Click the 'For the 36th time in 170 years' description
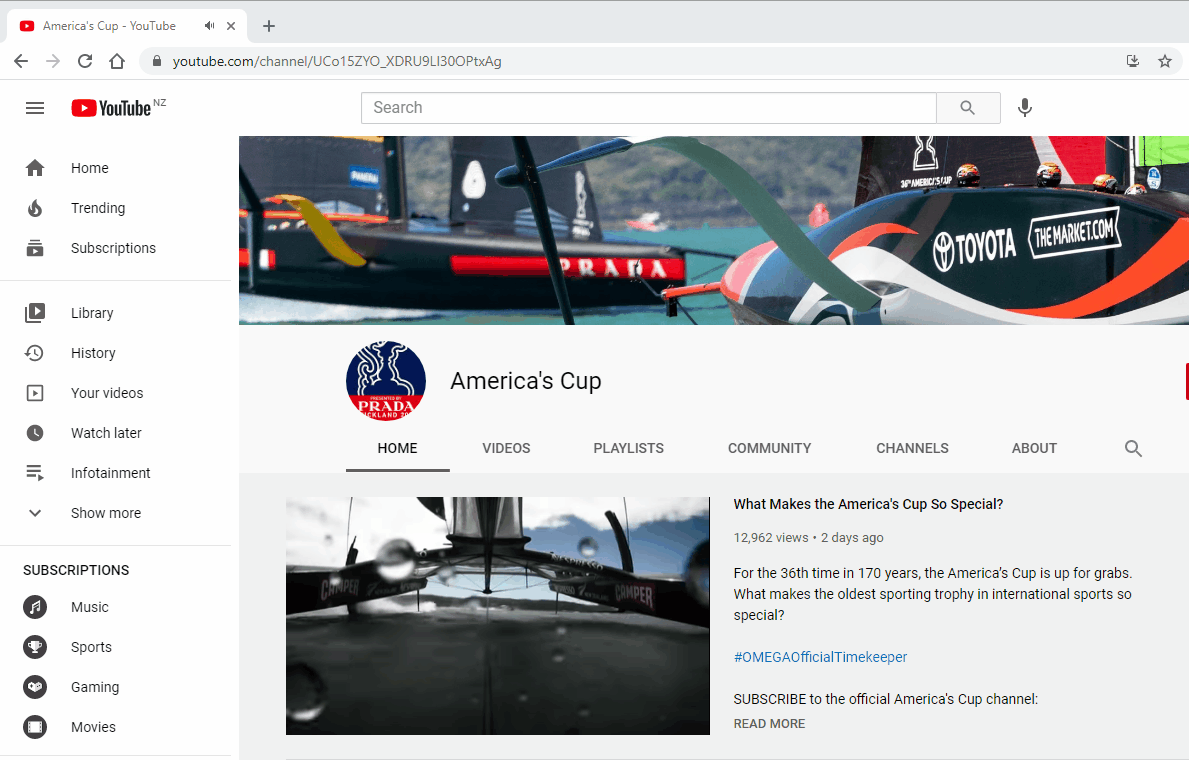 click(x=933, y=594)
